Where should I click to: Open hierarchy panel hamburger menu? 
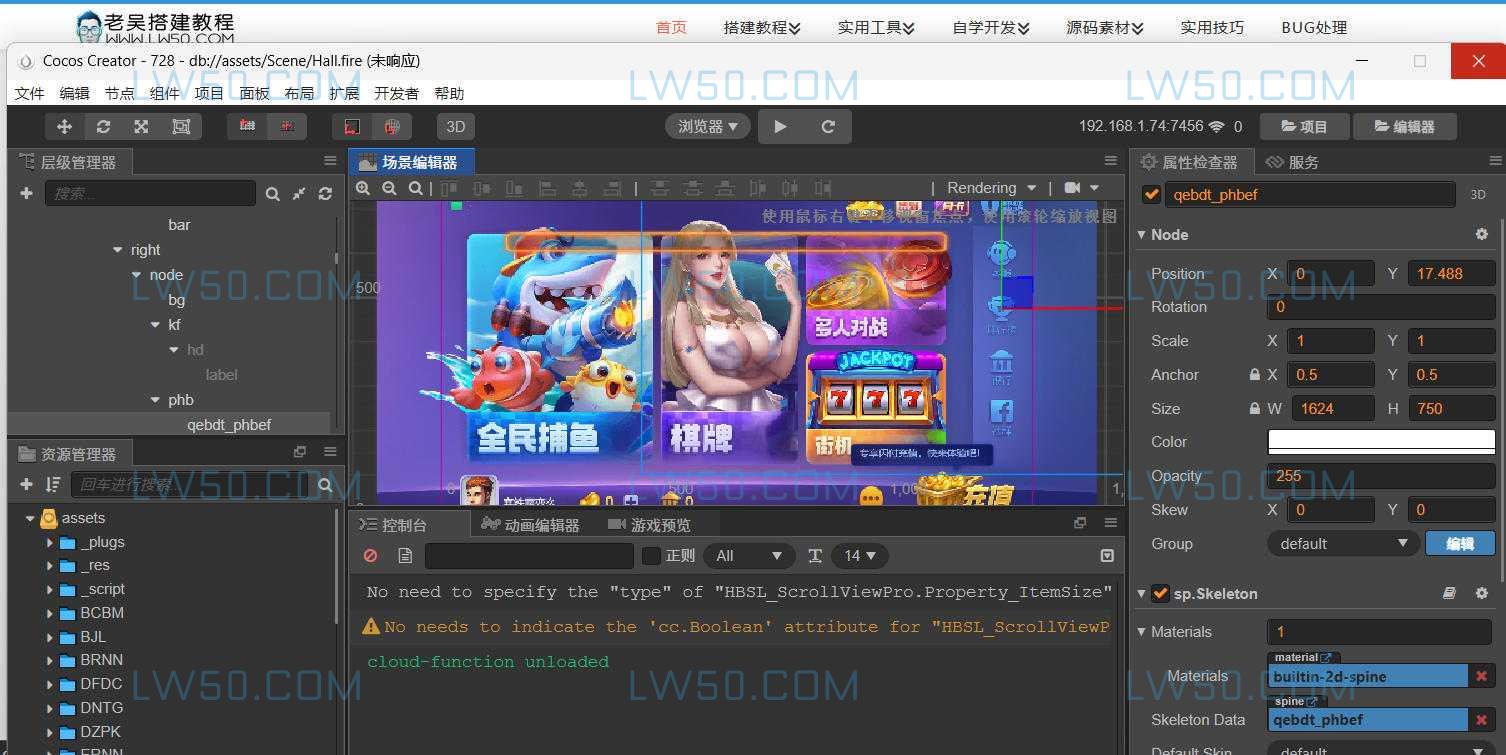click(x=330, y=161)
